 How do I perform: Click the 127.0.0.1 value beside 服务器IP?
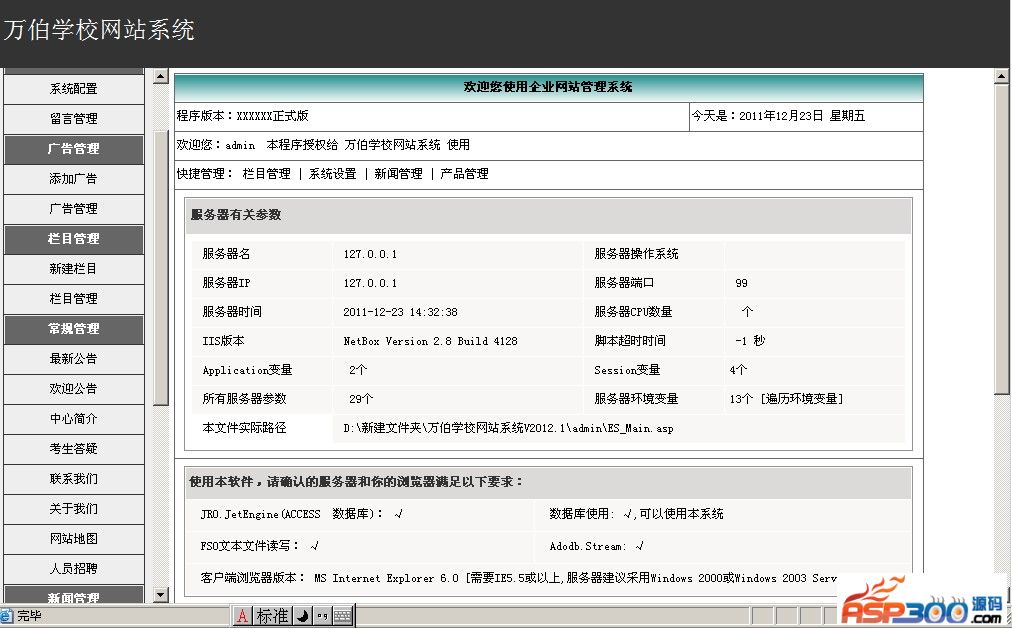coord(370,283)
